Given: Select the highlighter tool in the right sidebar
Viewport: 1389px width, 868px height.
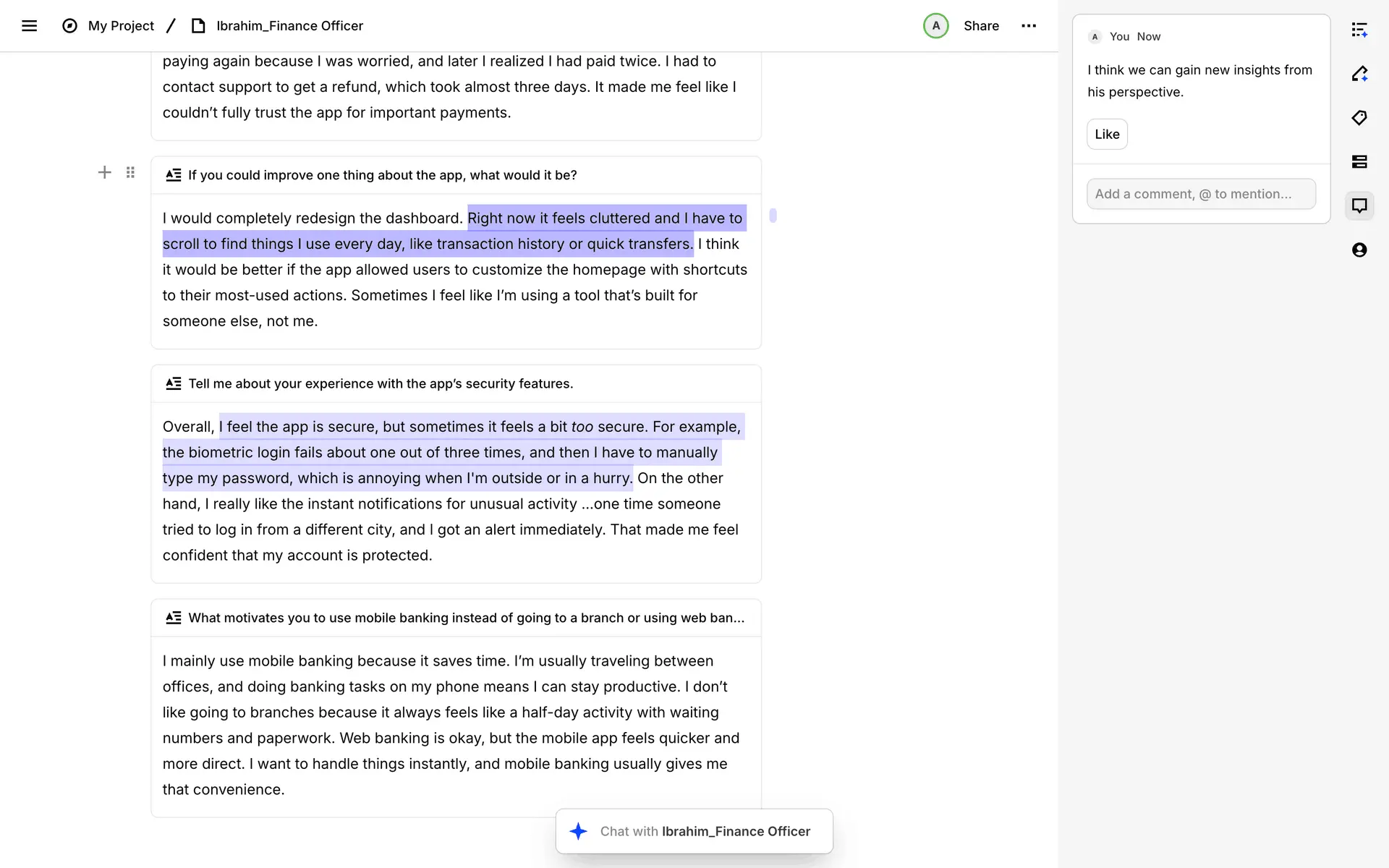Looking at the screenshot, I should (x=1359, y=74).
